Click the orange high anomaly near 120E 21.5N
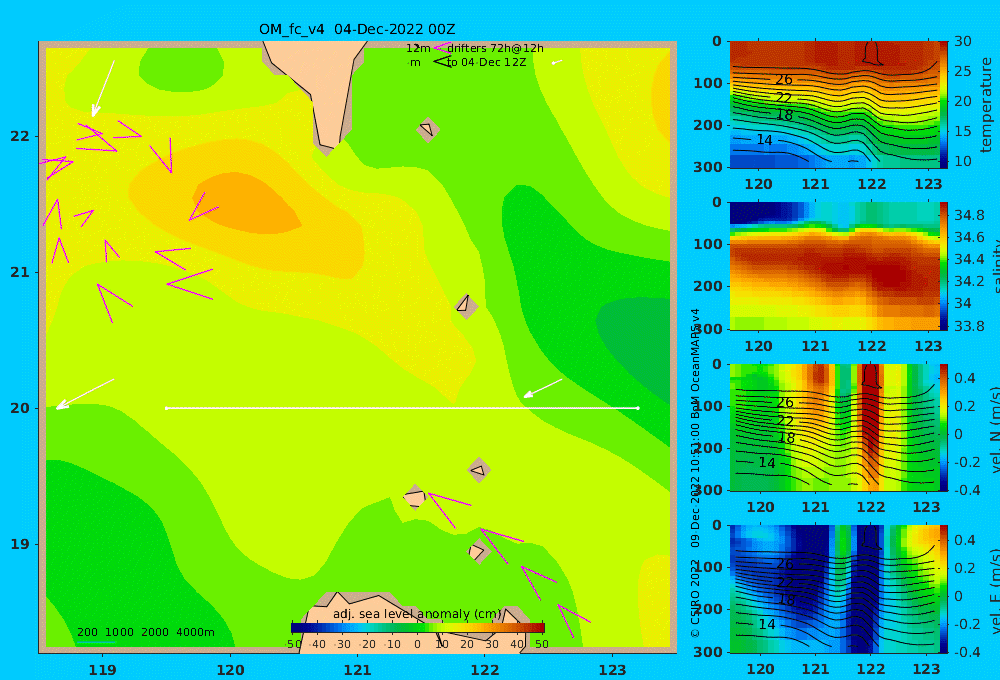Image resolution: width=1000 pixels, height=680 pixels. point(247,202)
